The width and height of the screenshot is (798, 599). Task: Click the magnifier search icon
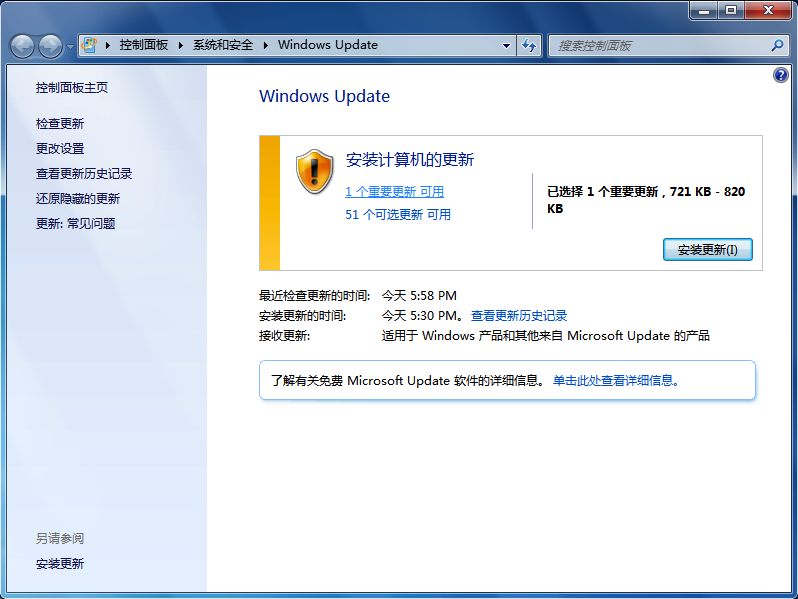tap(777, 45)
